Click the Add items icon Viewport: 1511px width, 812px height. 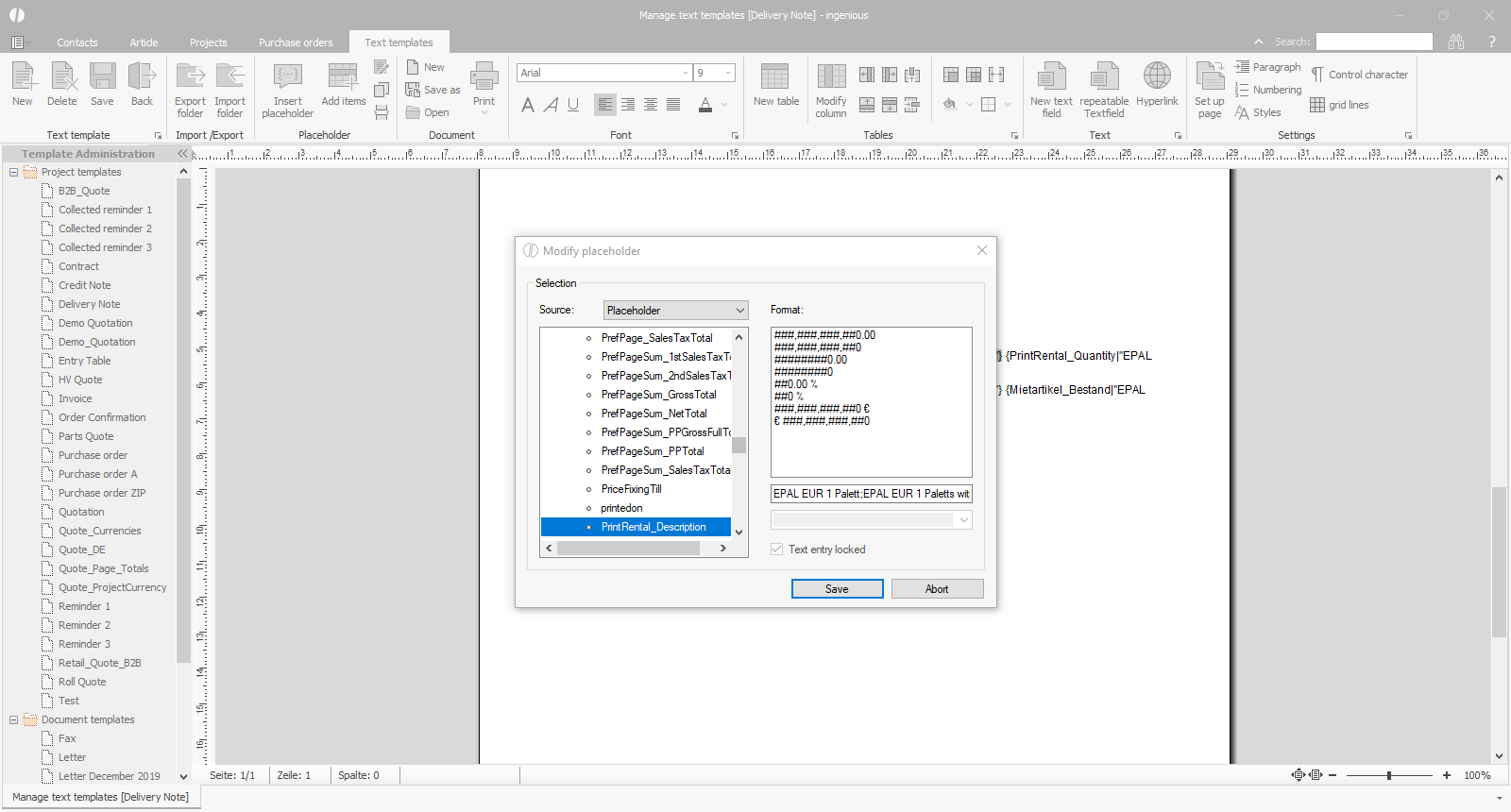point(343,77)
